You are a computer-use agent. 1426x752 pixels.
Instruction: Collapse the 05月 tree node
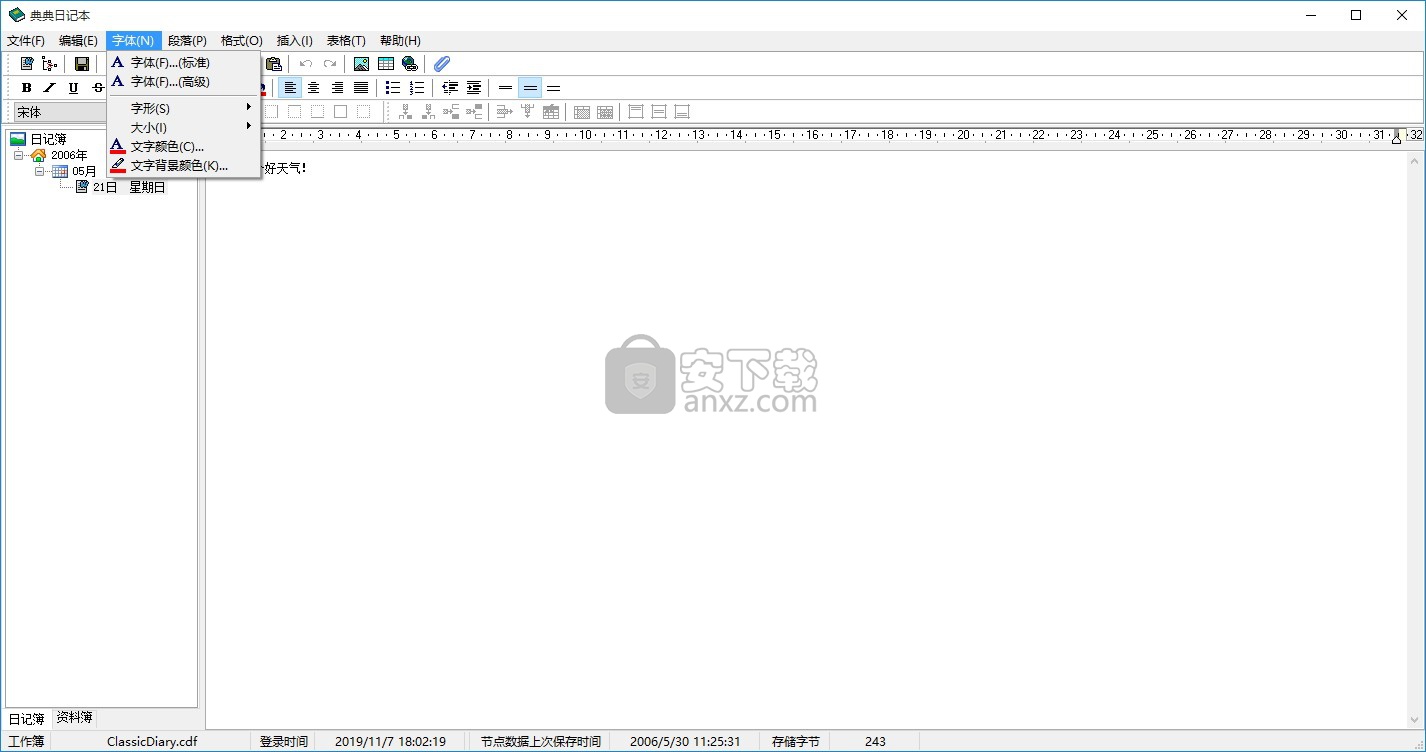point(40,172)
